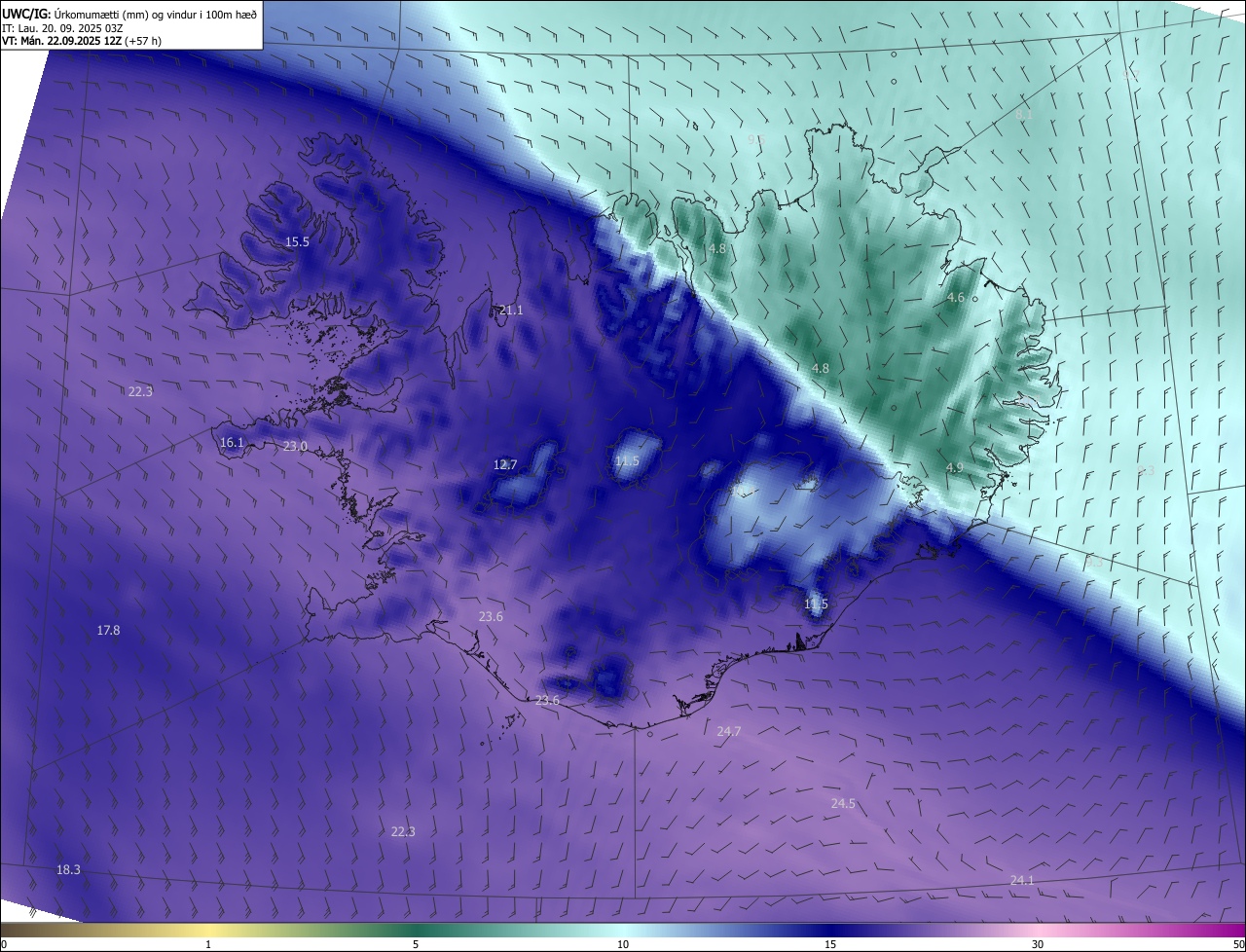Select the 'IT: Lau. 20. 09. 2025 03Z' line
The height and width of the screenshot is (952, 1246).
point(63,28)
